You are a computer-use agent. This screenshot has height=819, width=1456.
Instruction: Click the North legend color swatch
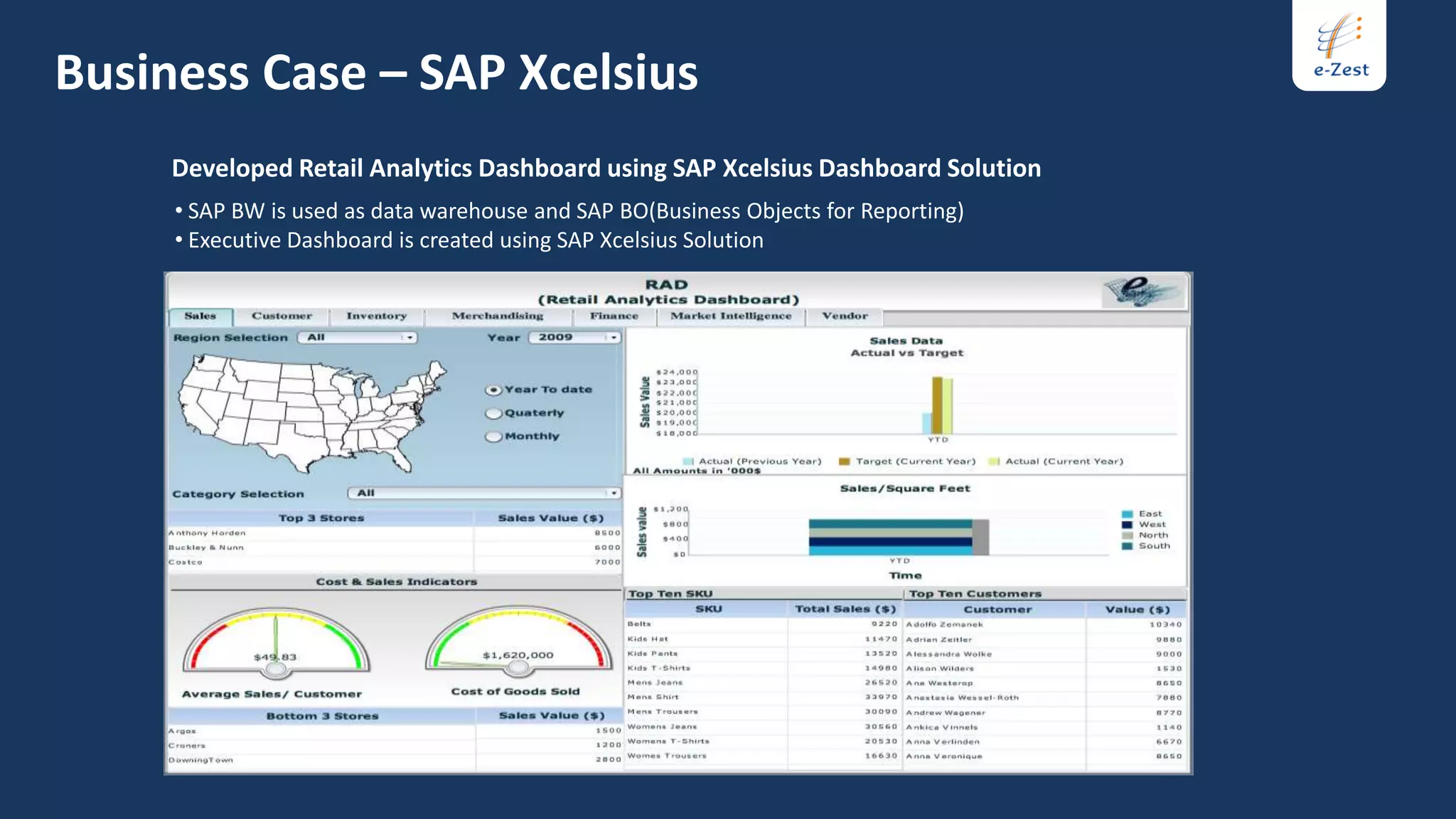click(x=1128, y=535)
